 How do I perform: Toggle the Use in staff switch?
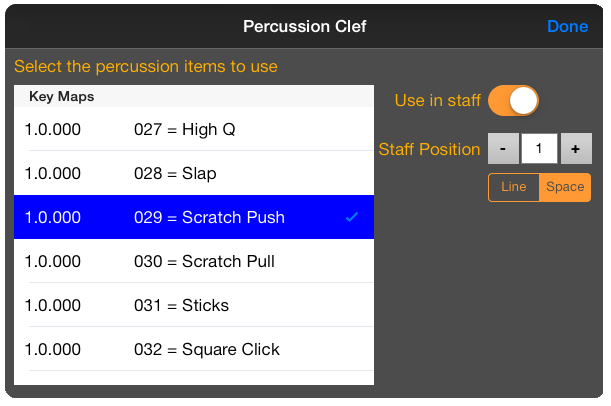pos(513,100)
